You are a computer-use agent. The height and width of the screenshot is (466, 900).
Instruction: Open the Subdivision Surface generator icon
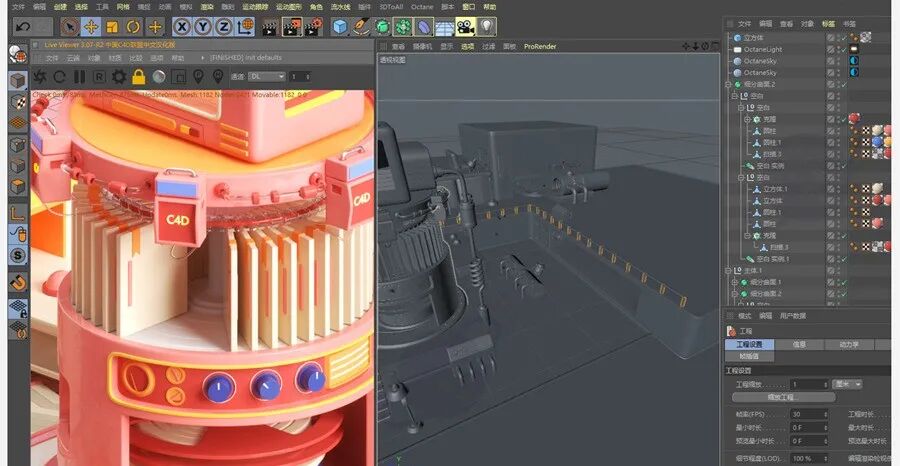click(382, 26)
